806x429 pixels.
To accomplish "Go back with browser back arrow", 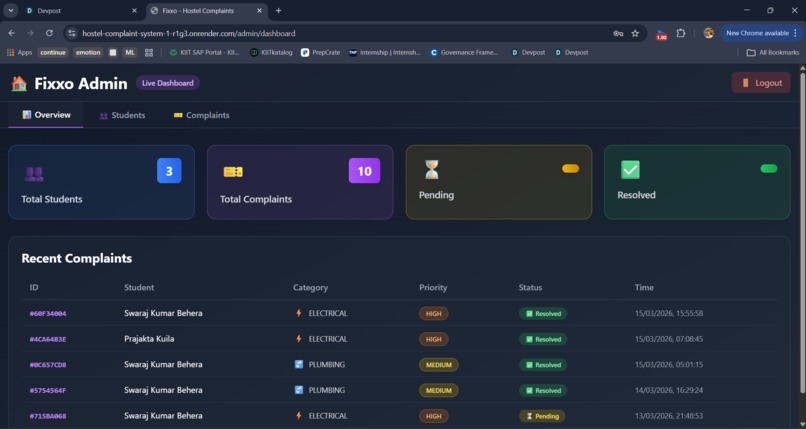I will click(12, 33).
